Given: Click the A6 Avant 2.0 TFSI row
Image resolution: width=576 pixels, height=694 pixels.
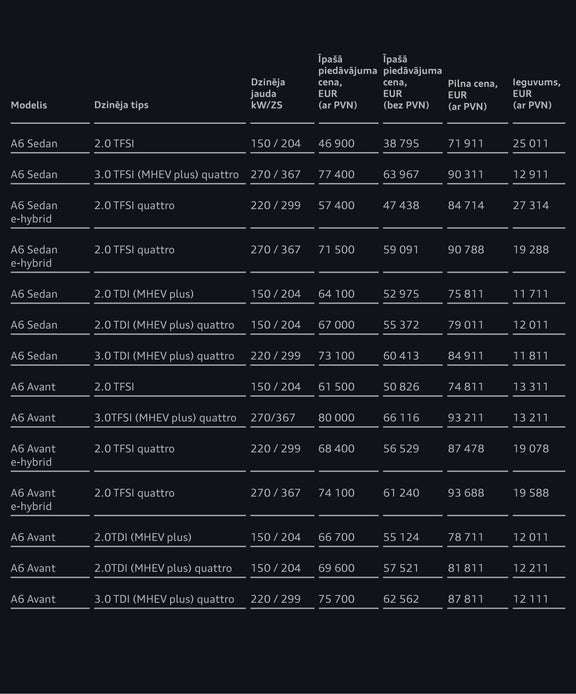Looking at the screenshot, I should click(288, 387).
